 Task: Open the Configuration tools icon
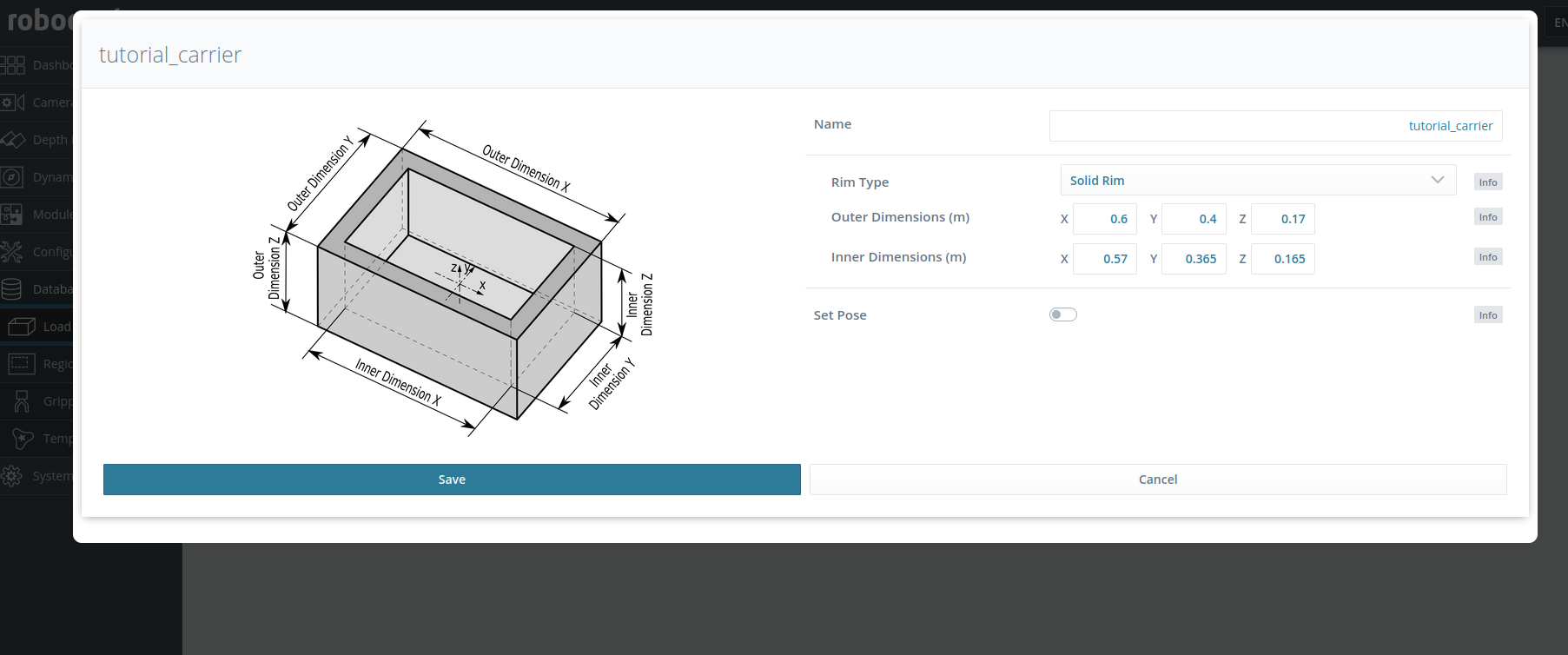12,252
